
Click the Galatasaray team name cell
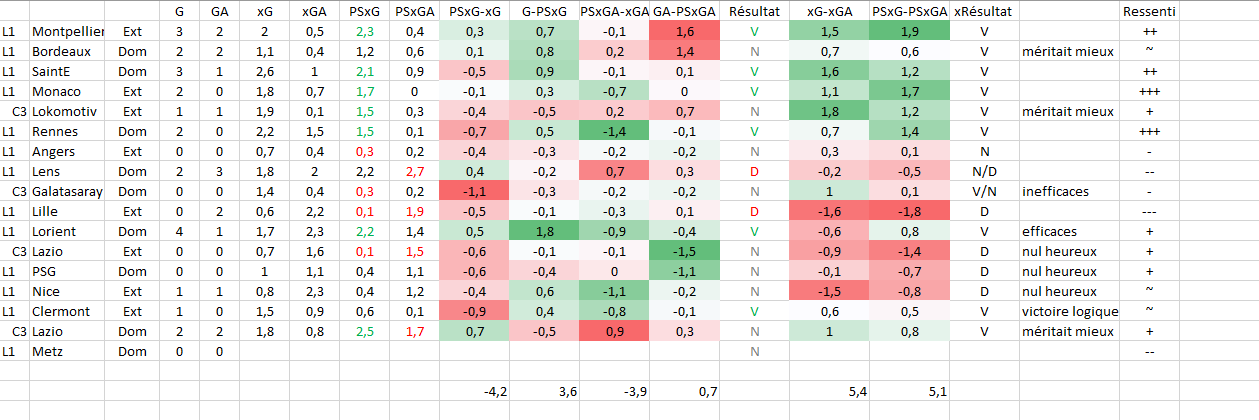66,191
